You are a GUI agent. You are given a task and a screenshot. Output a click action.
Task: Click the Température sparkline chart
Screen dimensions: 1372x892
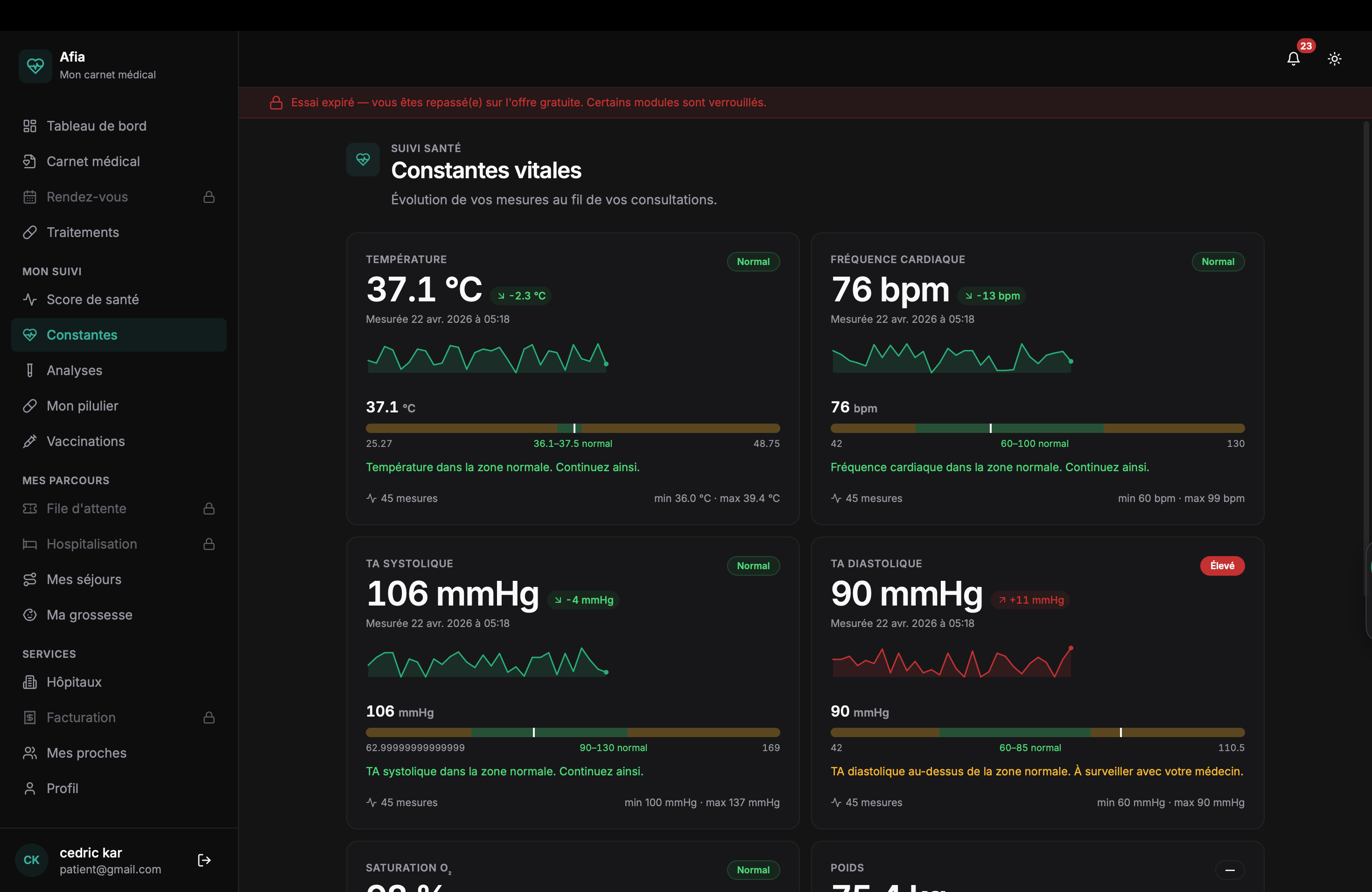(x=488, y=358)
